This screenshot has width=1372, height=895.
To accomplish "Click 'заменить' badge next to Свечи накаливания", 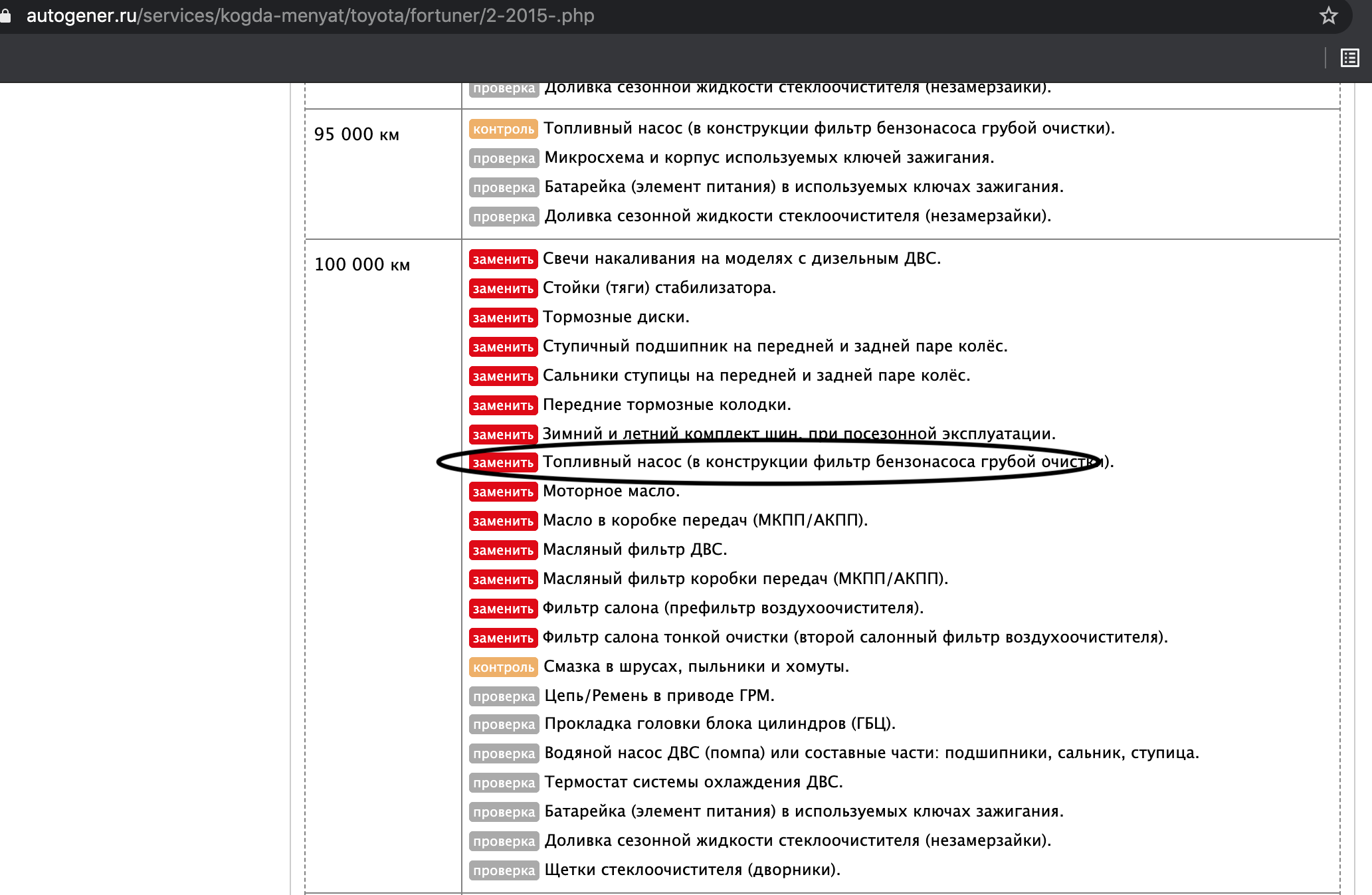I will click(x=503, y=259).
